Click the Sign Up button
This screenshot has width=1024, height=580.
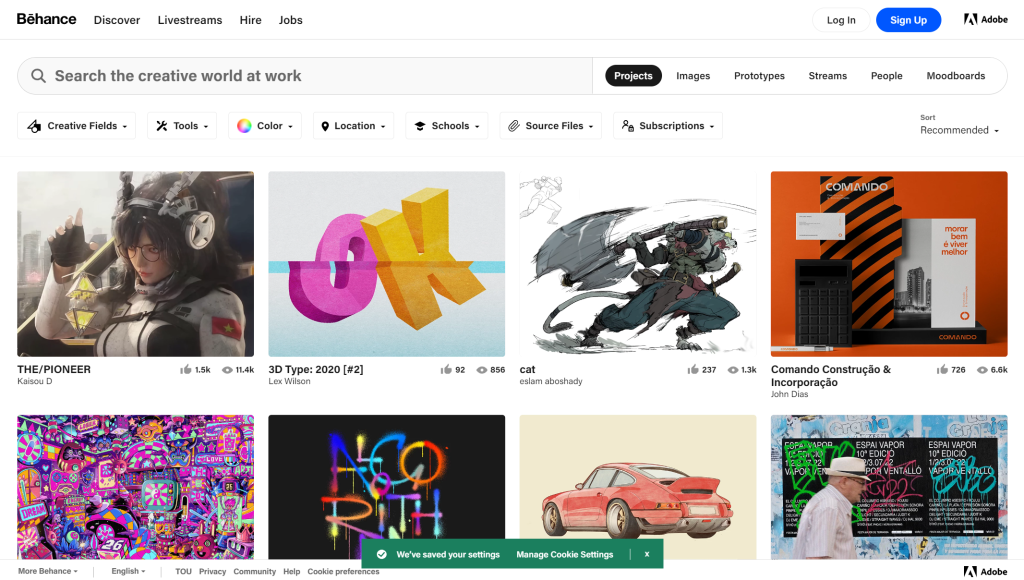click(x=908, y=19)
